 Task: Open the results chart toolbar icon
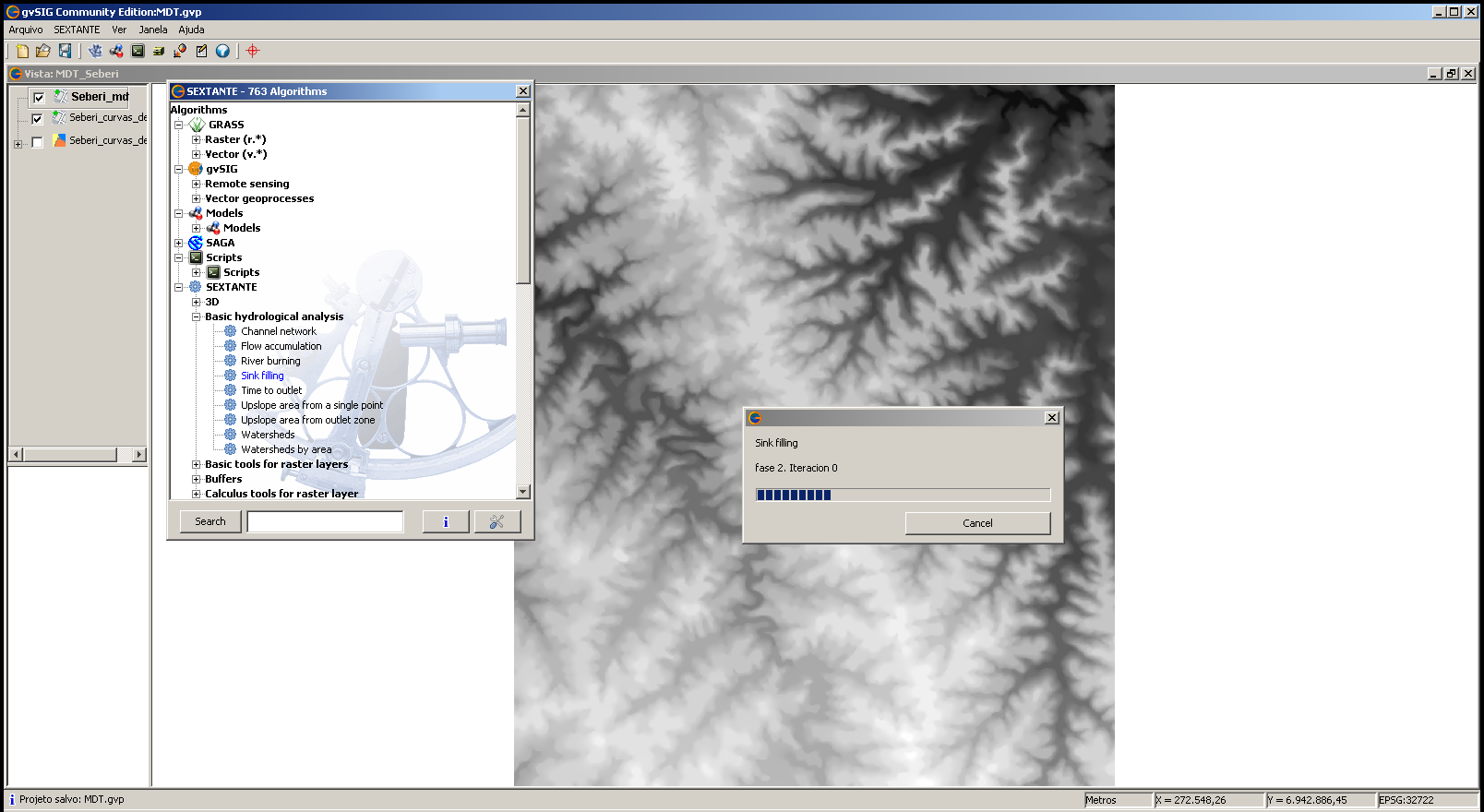[180, 51]
